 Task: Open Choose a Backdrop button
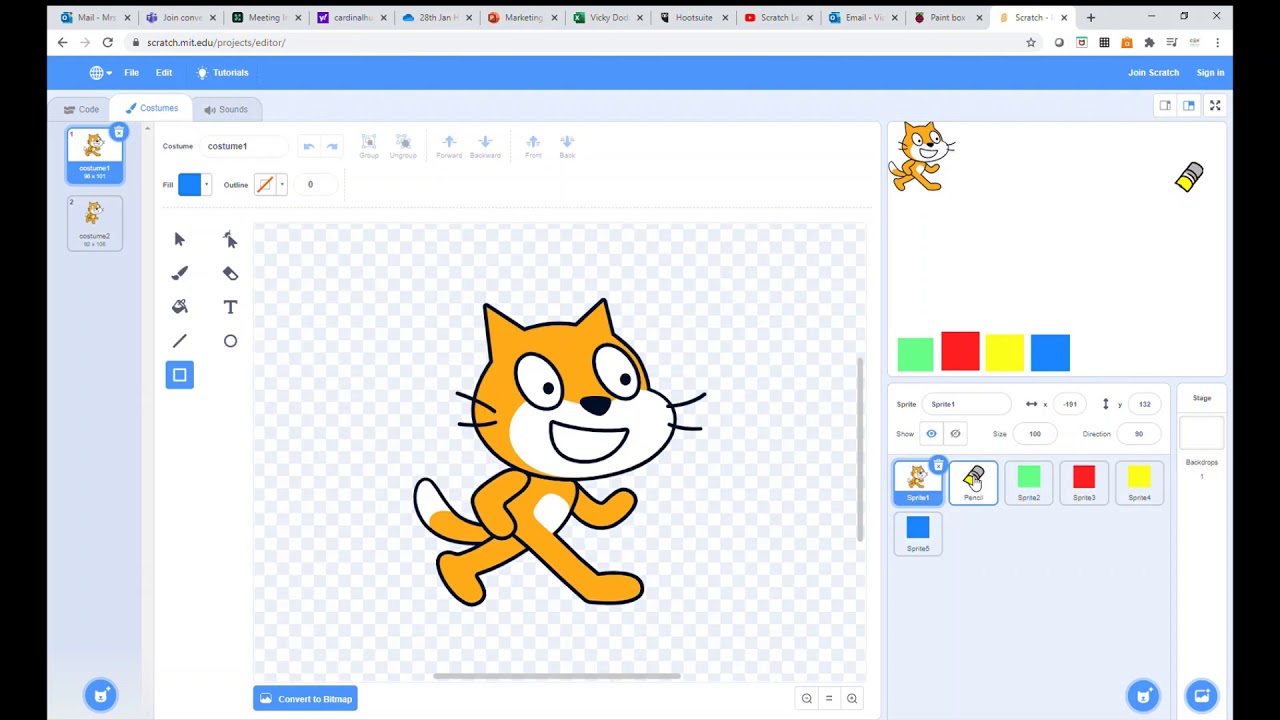[1202, 695]
